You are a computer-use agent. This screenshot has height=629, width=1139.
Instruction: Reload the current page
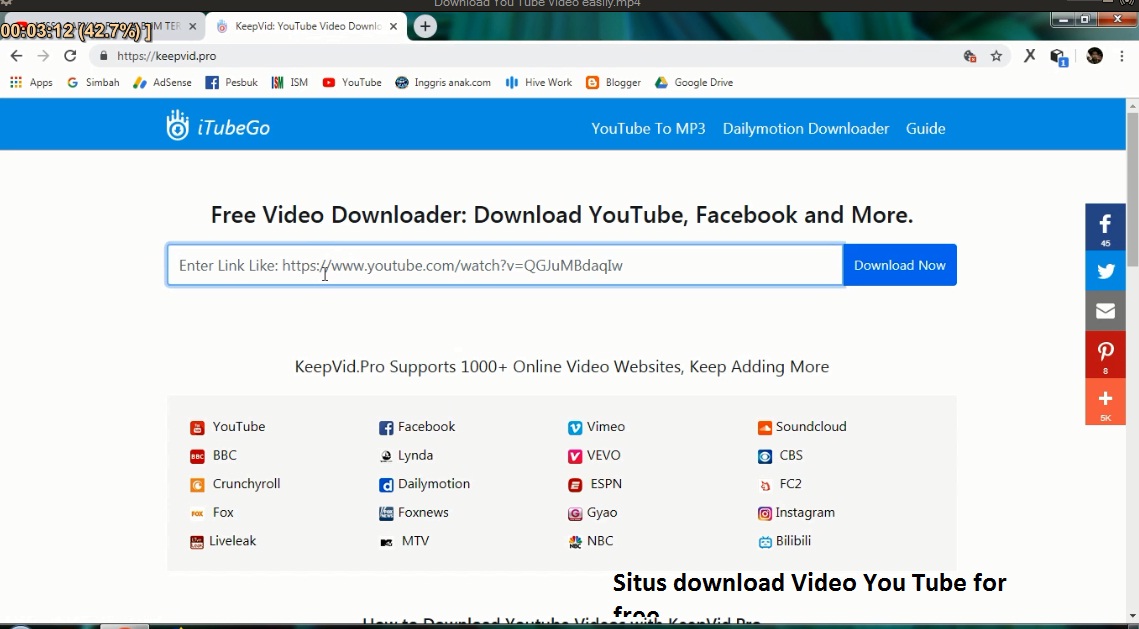70,56
